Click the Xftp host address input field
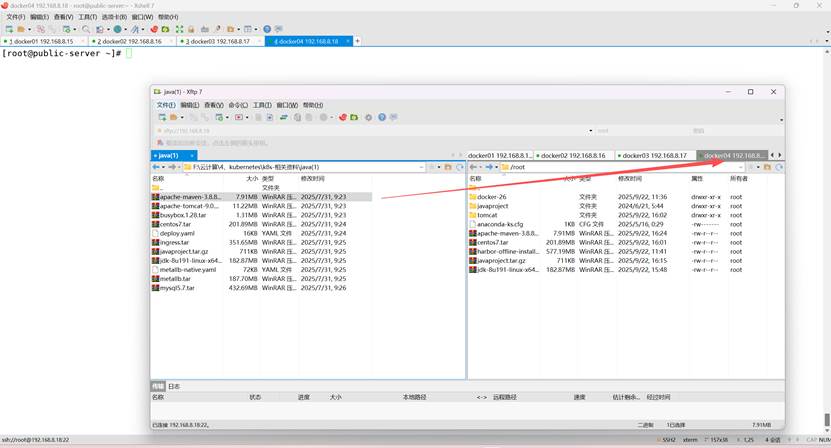Image resolution: width=831 pixels, height=448 pixels. point(374,130)
